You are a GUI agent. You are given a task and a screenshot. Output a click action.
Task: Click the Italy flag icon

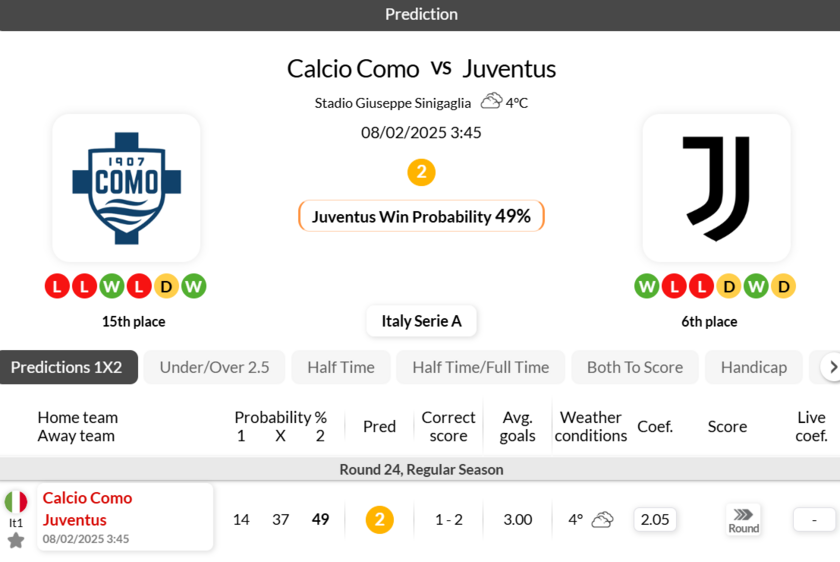point(16,502)
